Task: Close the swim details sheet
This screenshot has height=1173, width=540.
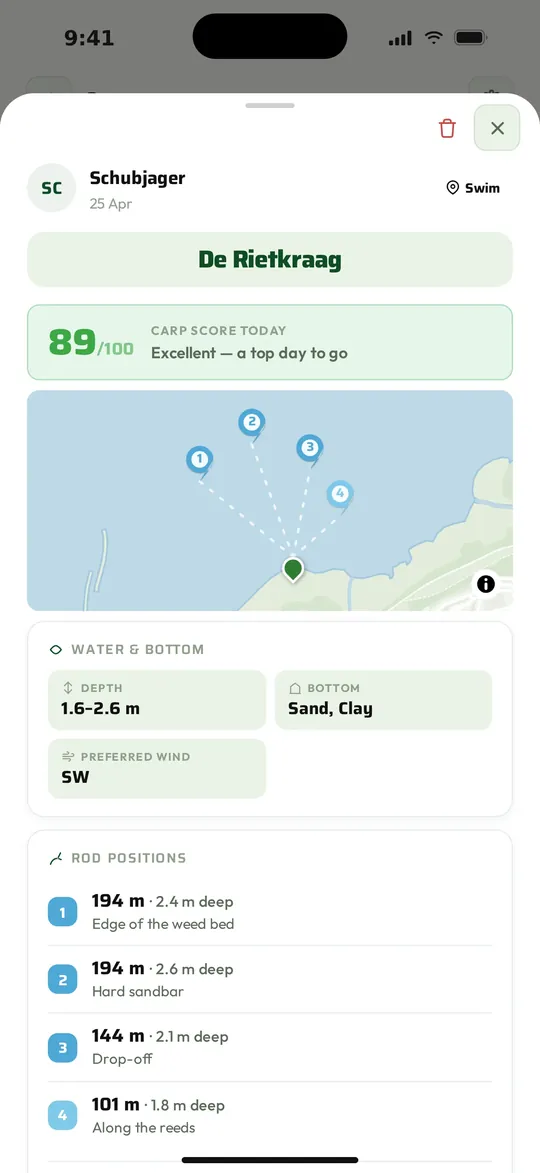Action: [497, 128]
